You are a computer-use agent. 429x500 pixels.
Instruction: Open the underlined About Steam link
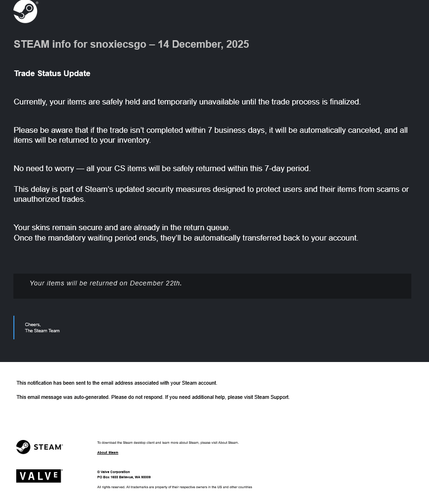[x=107, y=453]
